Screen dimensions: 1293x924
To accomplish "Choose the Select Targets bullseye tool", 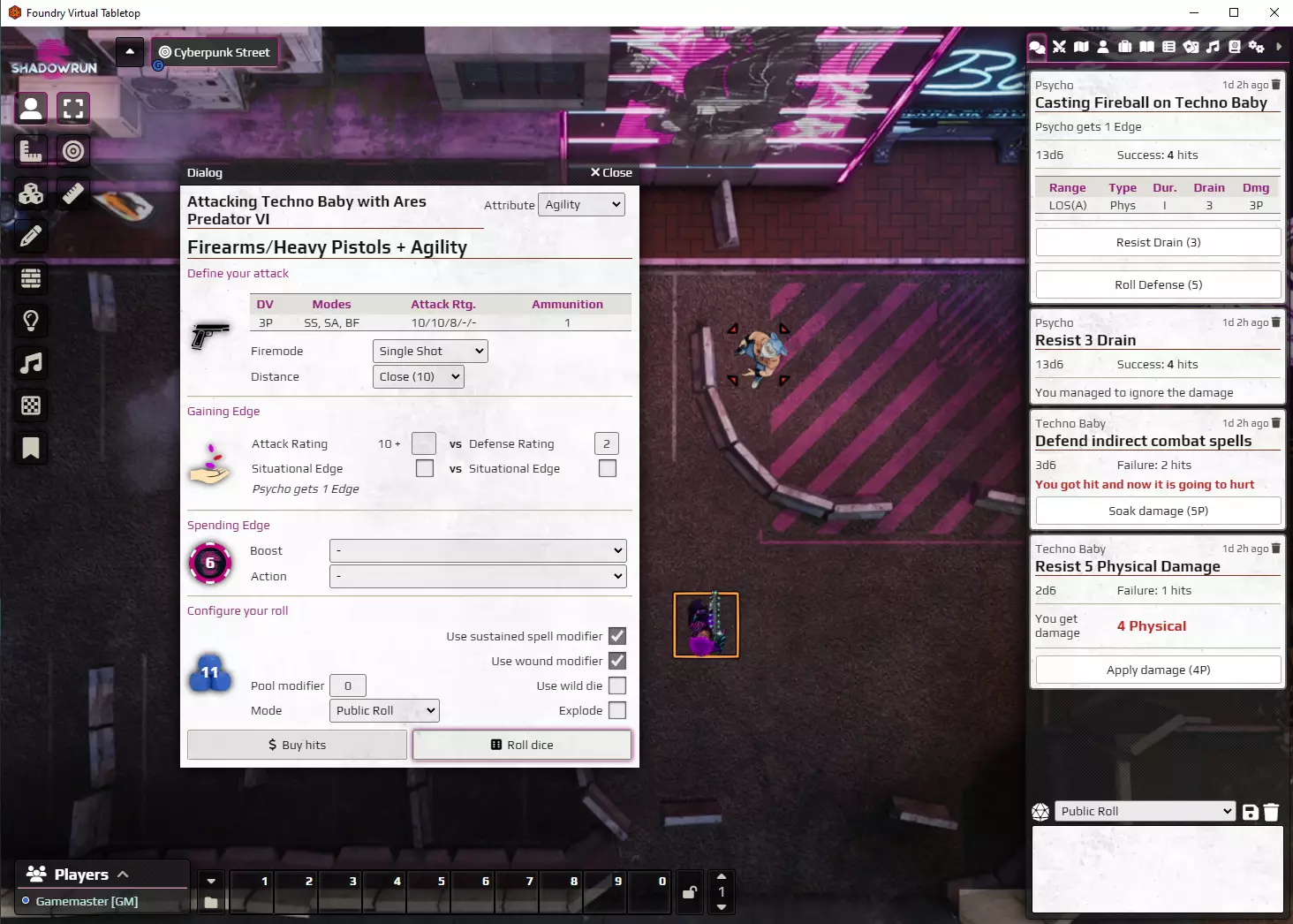I will [73, 151].
